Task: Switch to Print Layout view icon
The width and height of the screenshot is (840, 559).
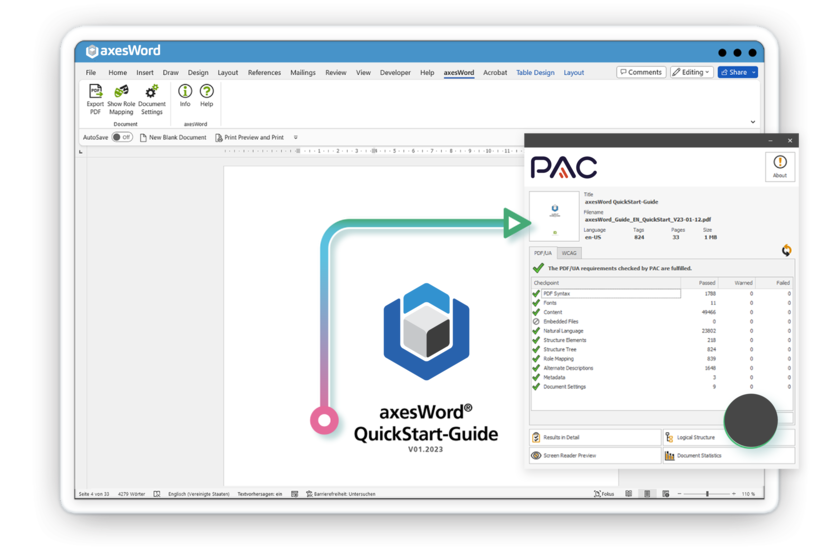Action: (647, 494)
